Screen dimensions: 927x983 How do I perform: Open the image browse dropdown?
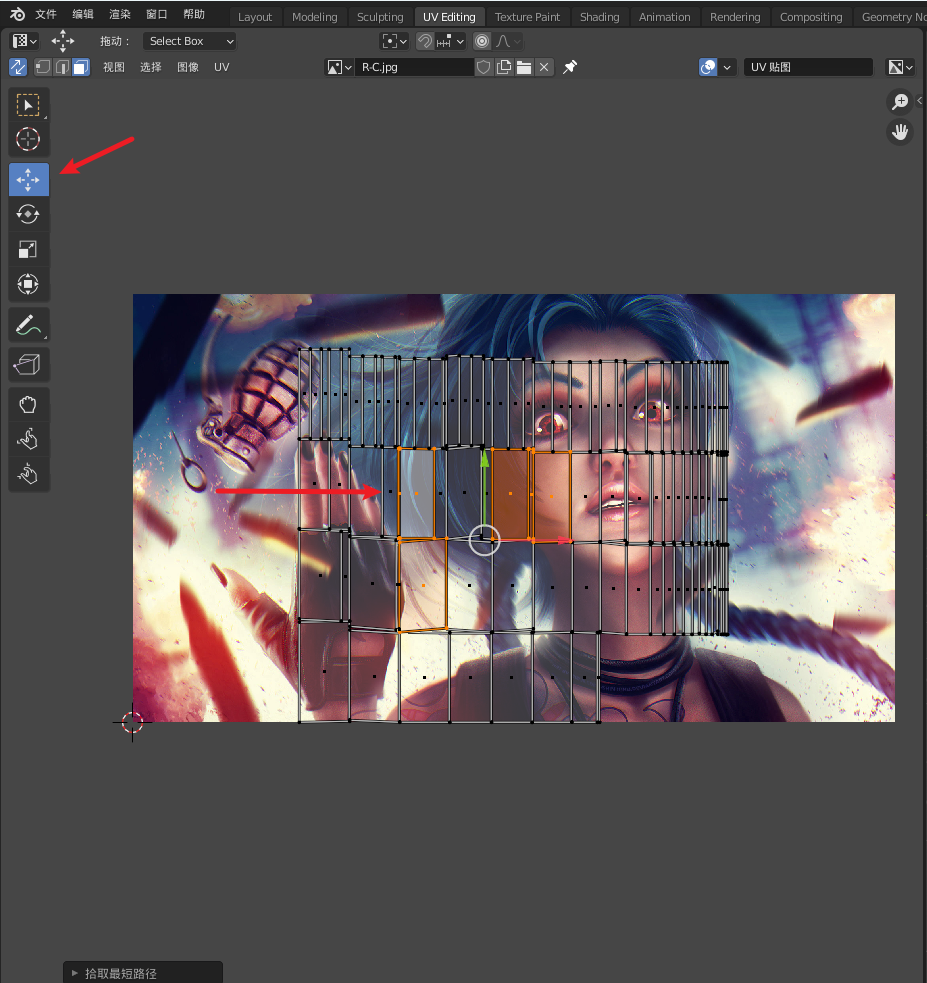(x=340, y=67)
